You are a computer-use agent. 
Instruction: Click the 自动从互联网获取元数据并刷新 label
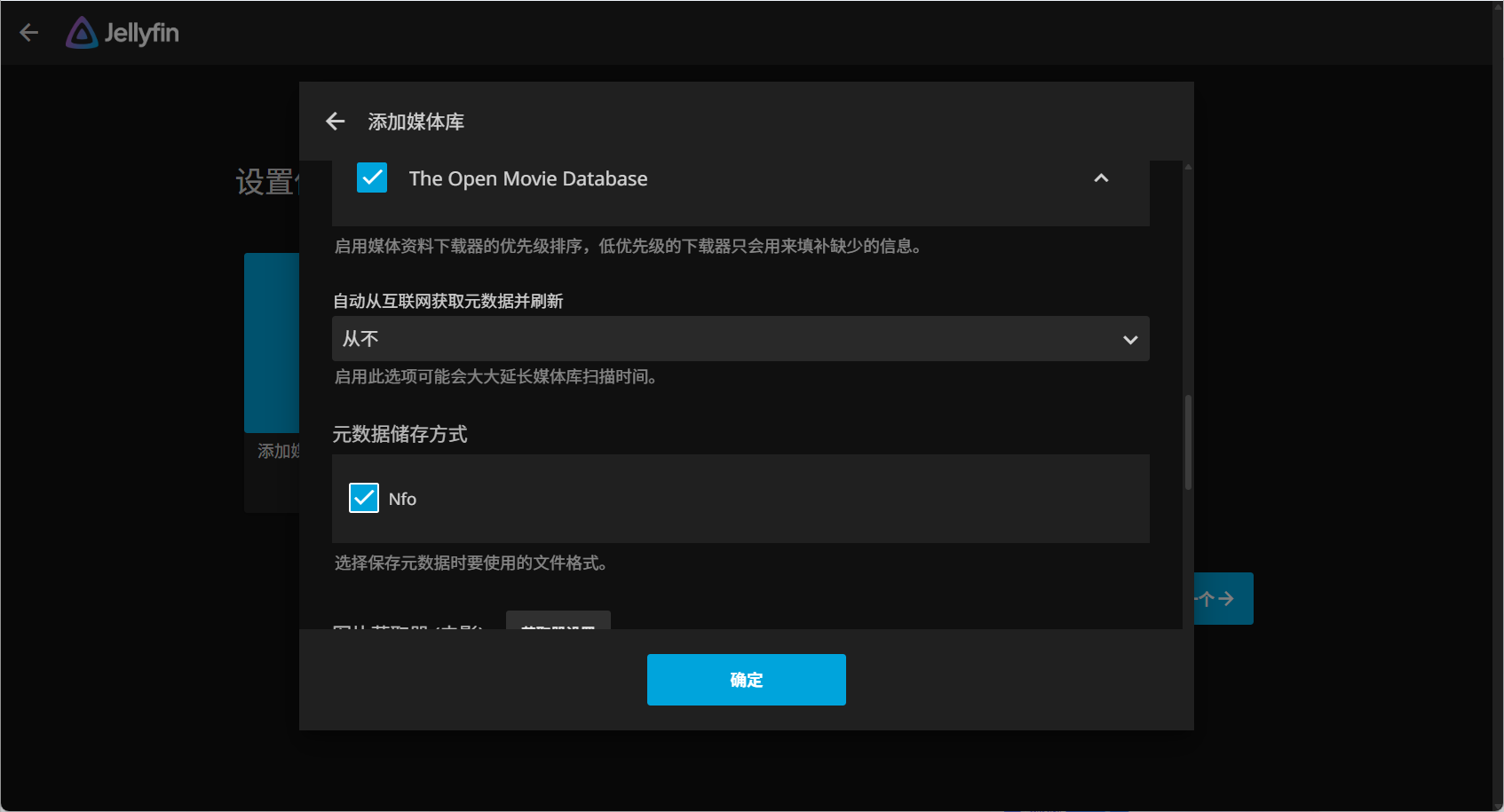(x=448, y=301)
